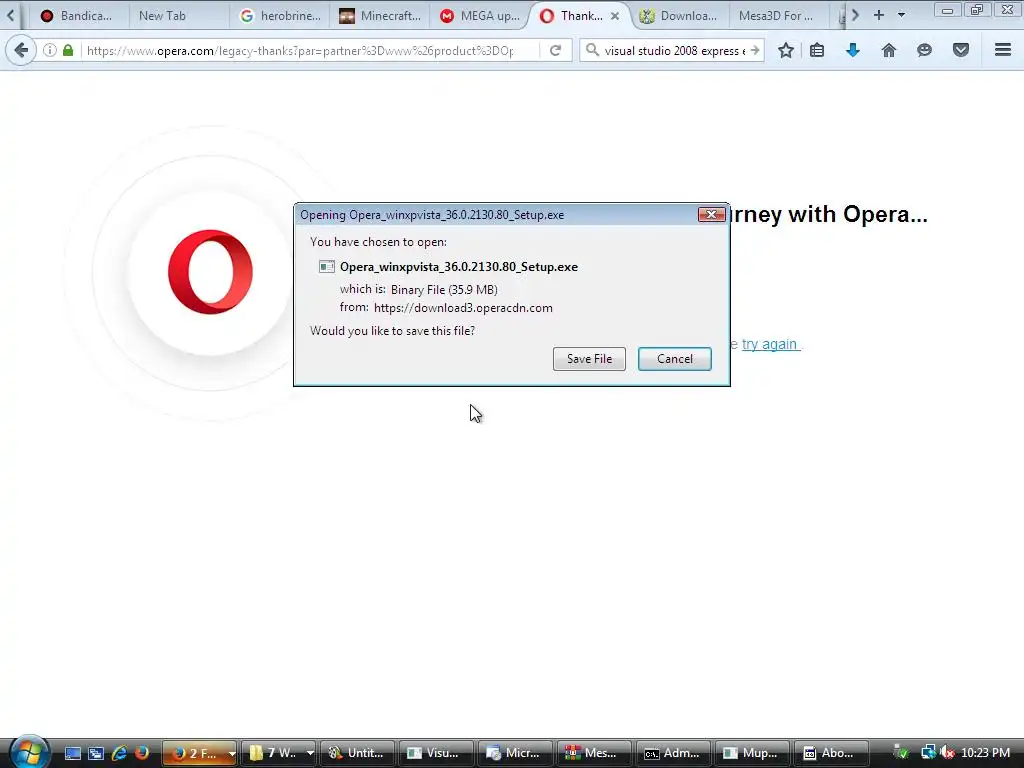Submit search with the go arrow
Image resolution: width=1024 pixels, height=768 pixels.
pyautogui.click(x=754, y=50)
